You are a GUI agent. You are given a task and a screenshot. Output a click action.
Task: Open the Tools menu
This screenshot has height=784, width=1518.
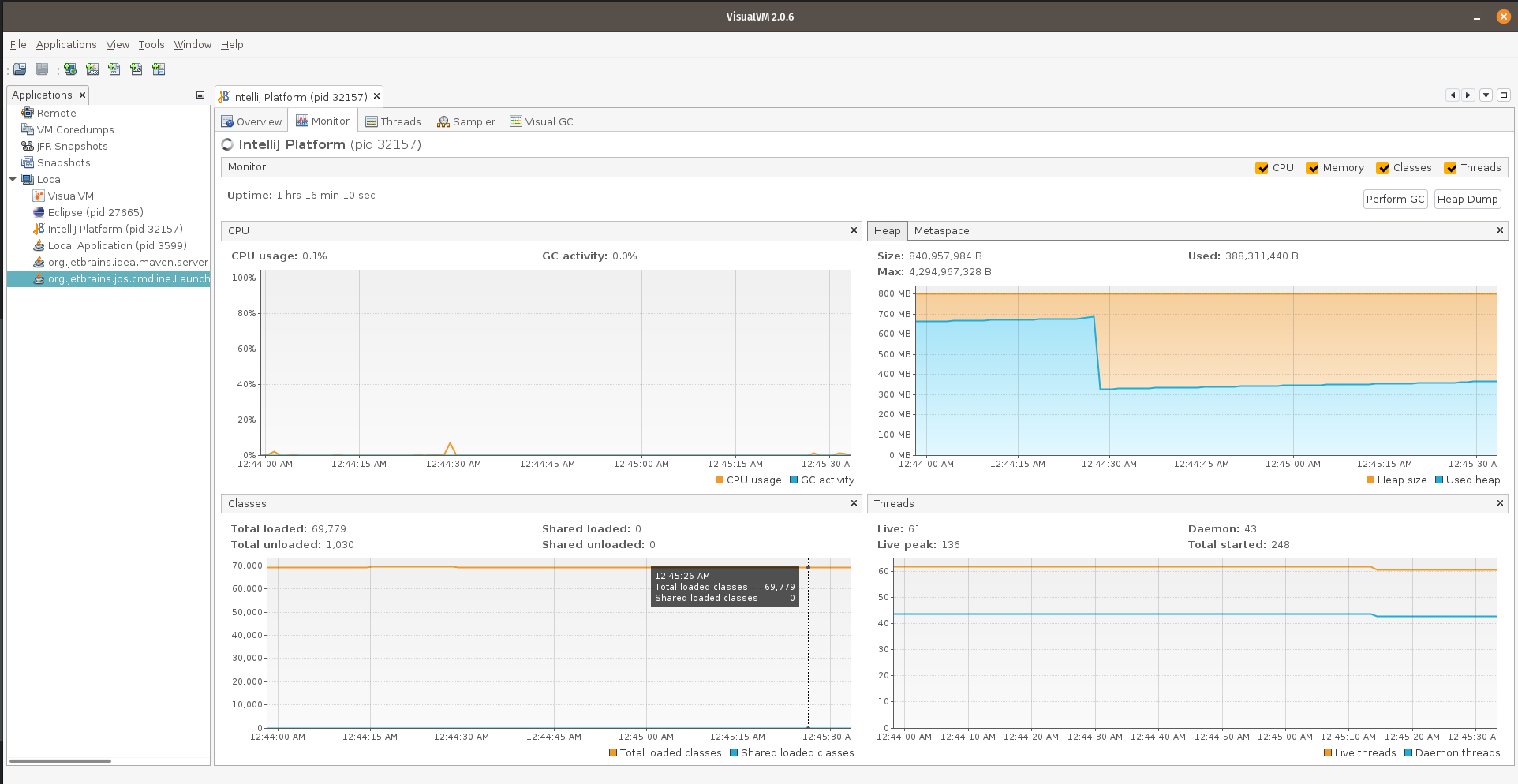pos(151,44)
